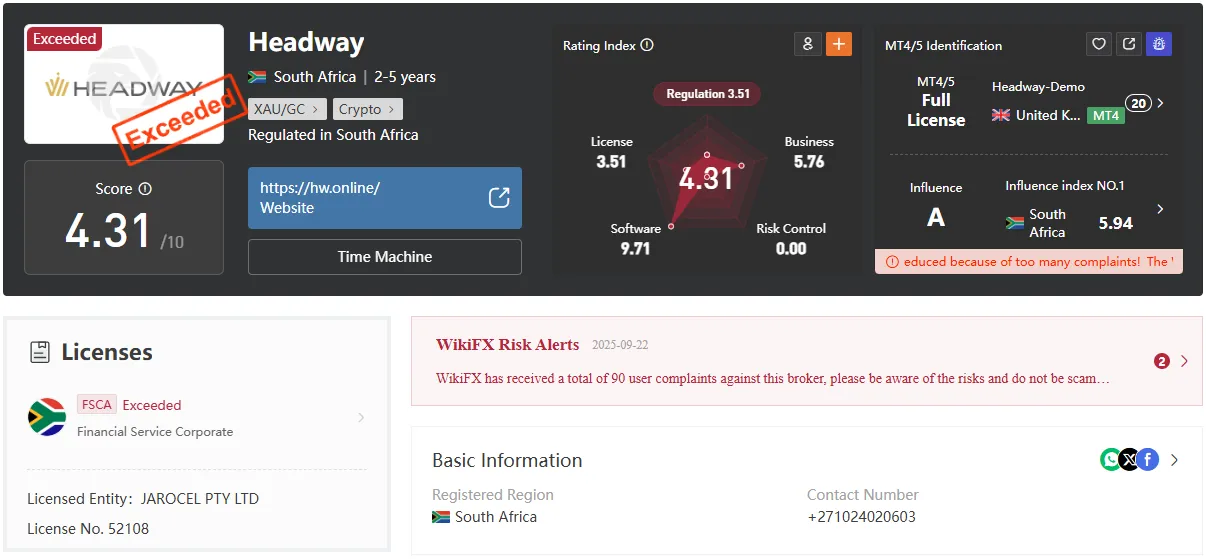Click the purple report alarm icon
This screenshot has height=559, width=1206.
1159,44
